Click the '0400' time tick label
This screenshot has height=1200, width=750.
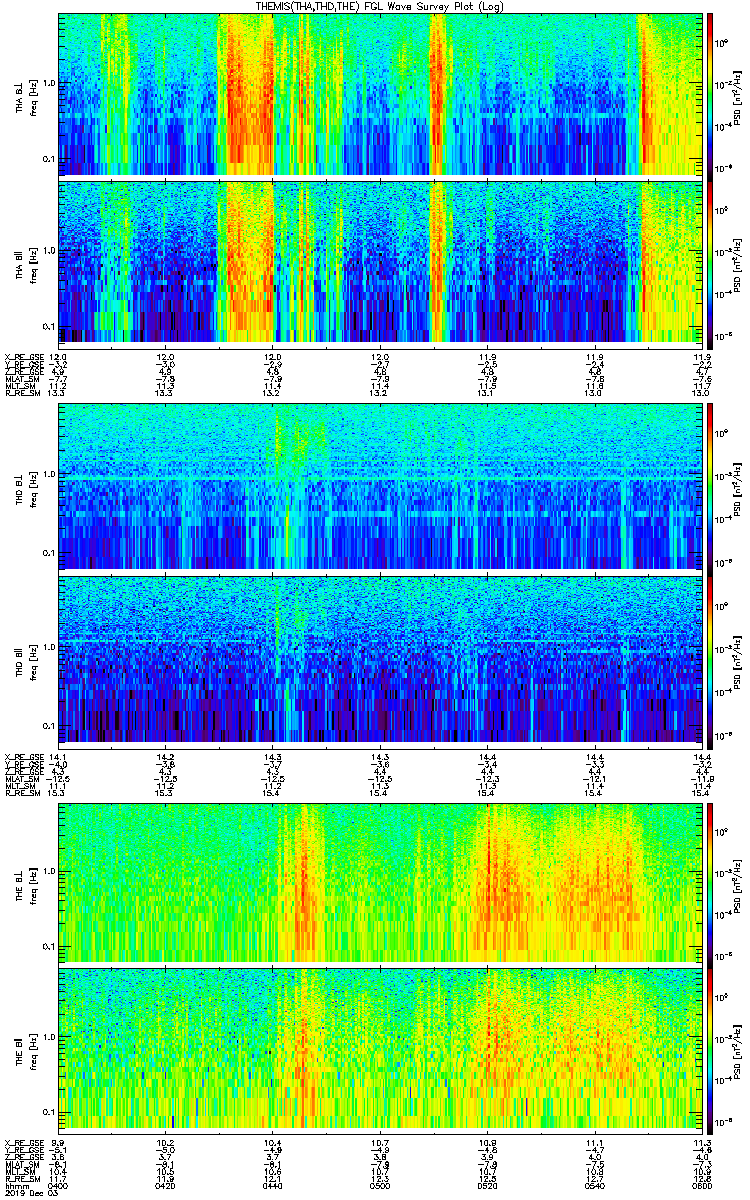(x=58, y=1187)
